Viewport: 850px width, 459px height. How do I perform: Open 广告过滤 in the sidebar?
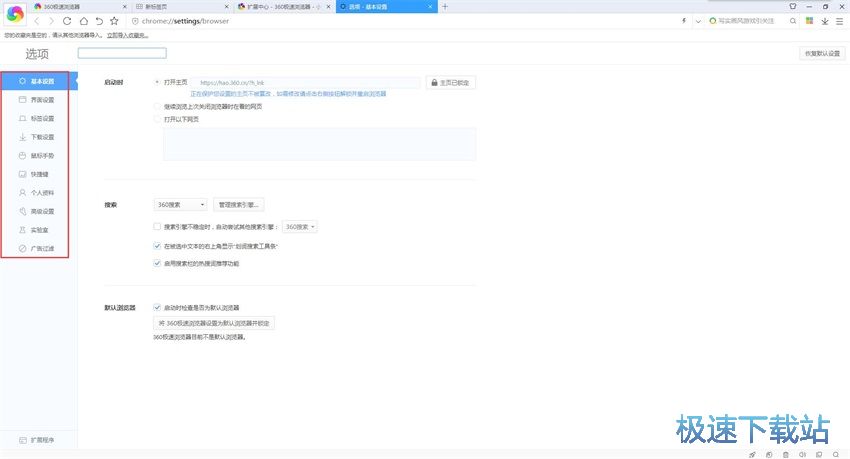tap(38, 248)
